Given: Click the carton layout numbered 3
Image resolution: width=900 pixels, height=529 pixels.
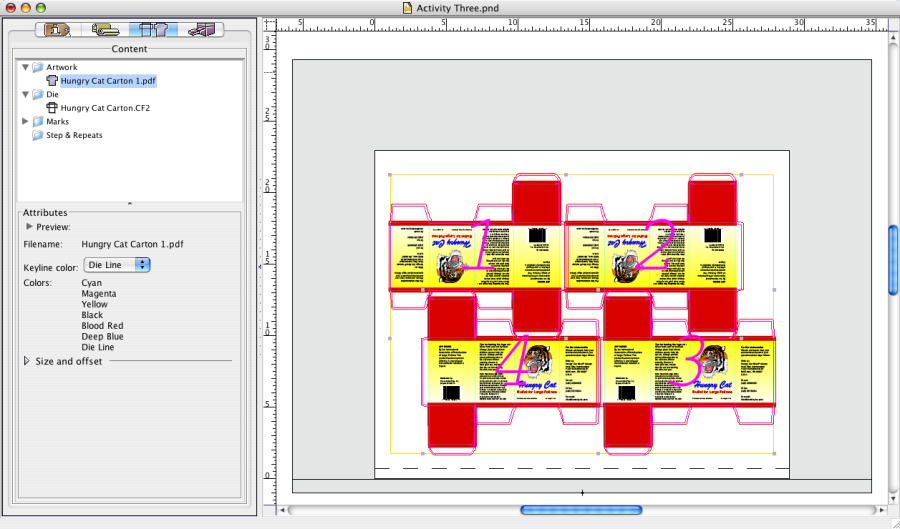Looking at the screenshot, I should point(689,370).
